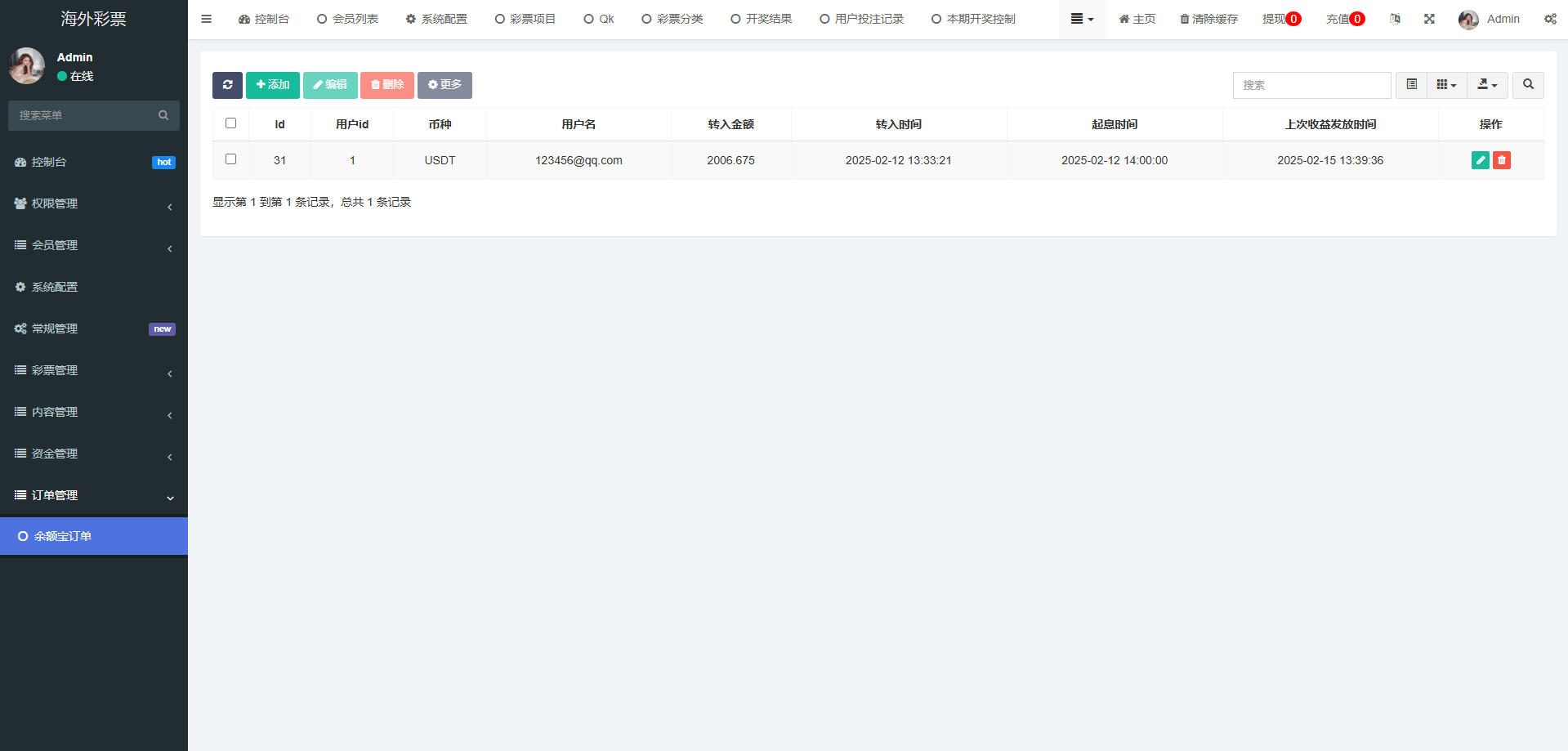Expand the 资金管理 sidebar menu

tap(94, 454)
